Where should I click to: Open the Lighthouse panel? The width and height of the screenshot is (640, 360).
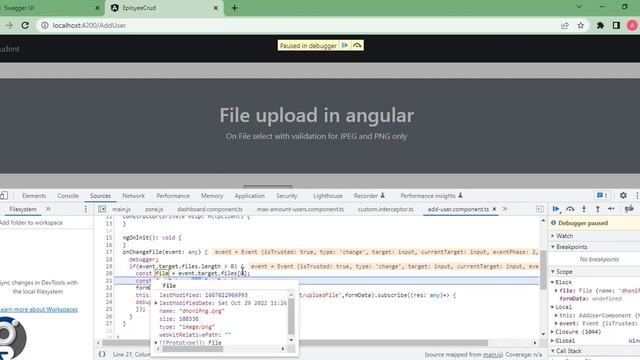point(328,196)
